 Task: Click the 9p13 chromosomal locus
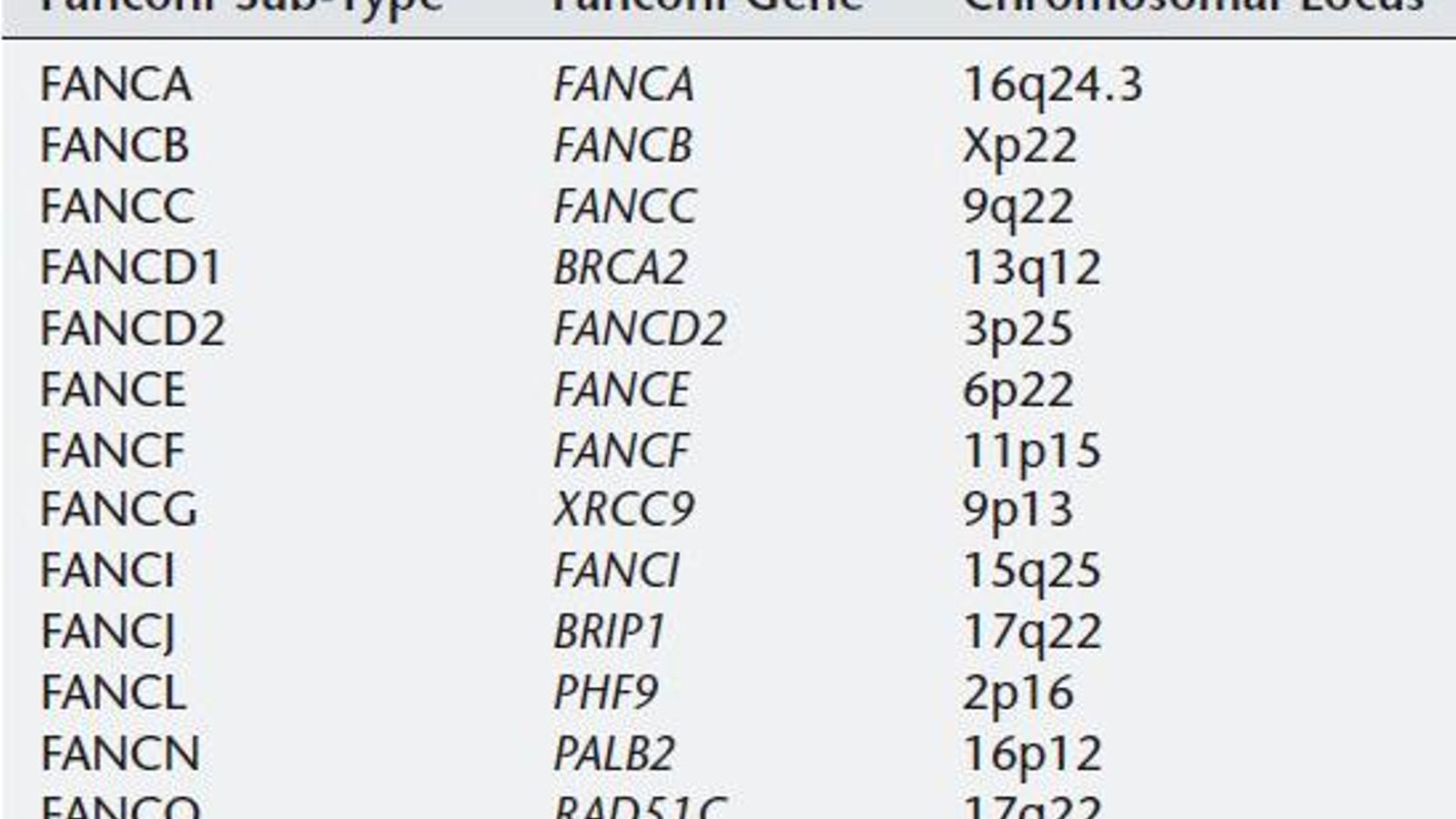pos(1017,509)
